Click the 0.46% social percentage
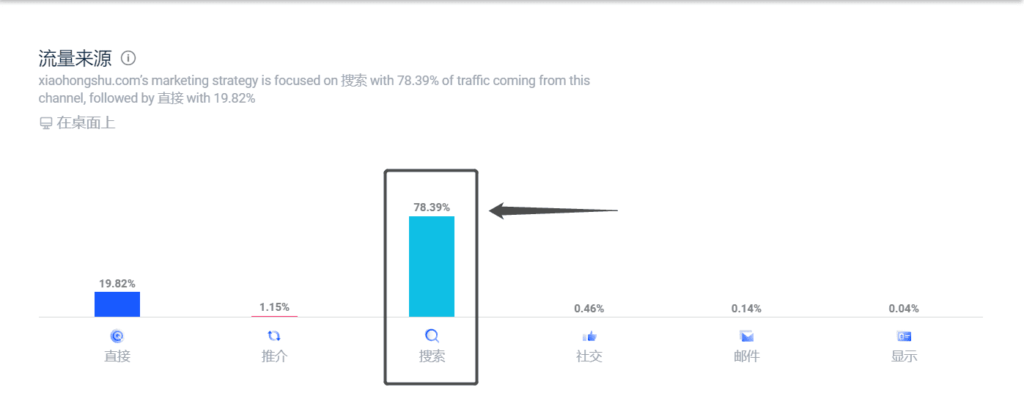This screenshot has height=393, width=1024. click(589, 309)
